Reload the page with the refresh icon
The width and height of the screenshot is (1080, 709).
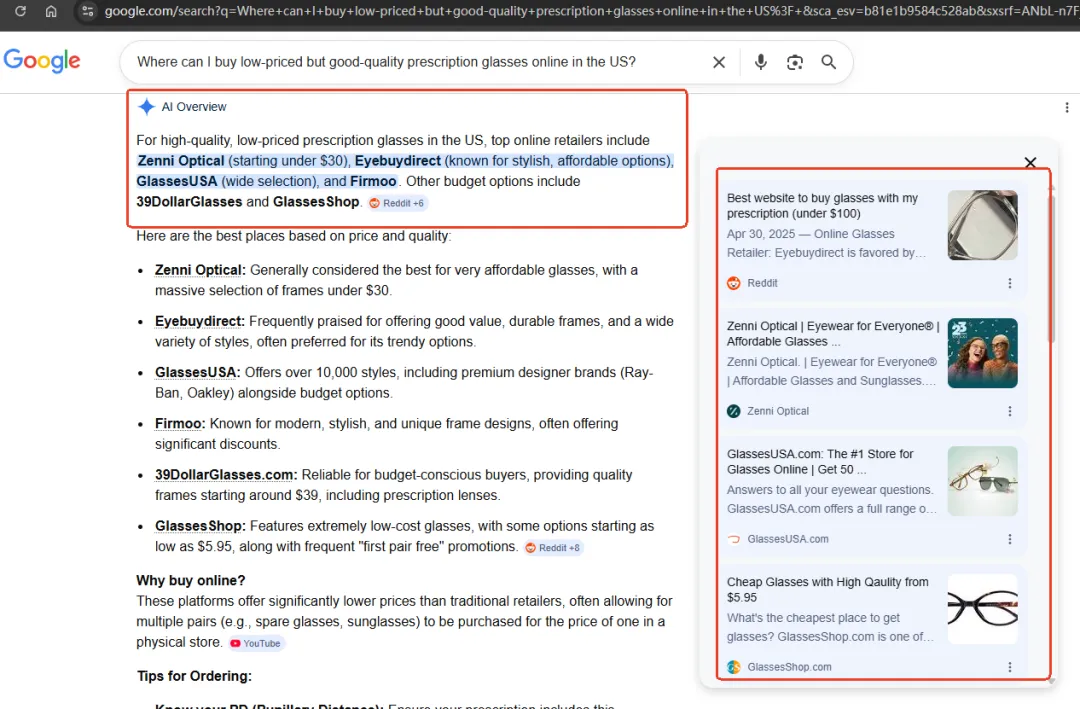pyautogui.click(x=21, y=11)
